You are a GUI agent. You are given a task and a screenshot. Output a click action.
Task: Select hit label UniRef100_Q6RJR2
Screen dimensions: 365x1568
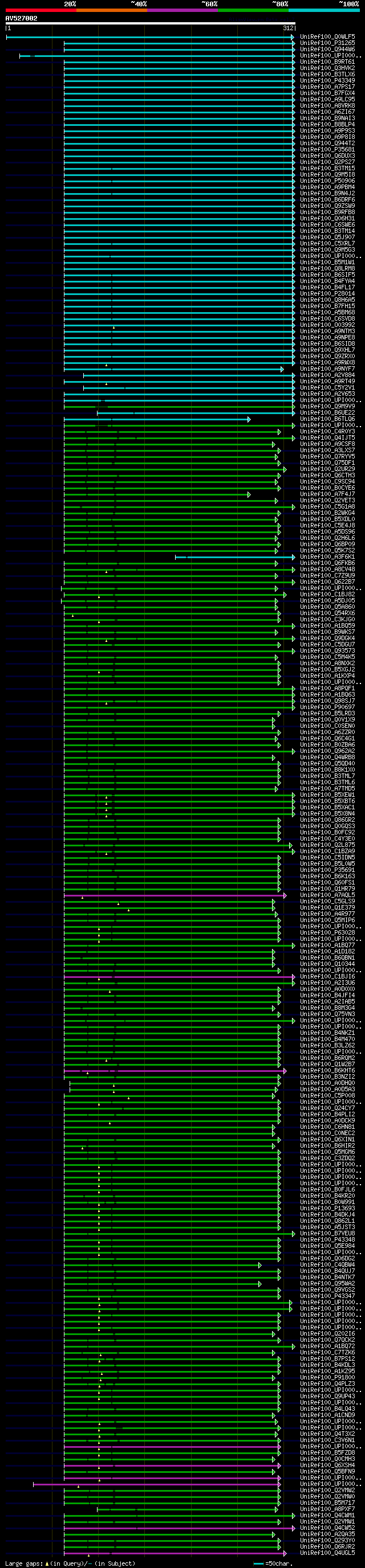click(328, 1547)
